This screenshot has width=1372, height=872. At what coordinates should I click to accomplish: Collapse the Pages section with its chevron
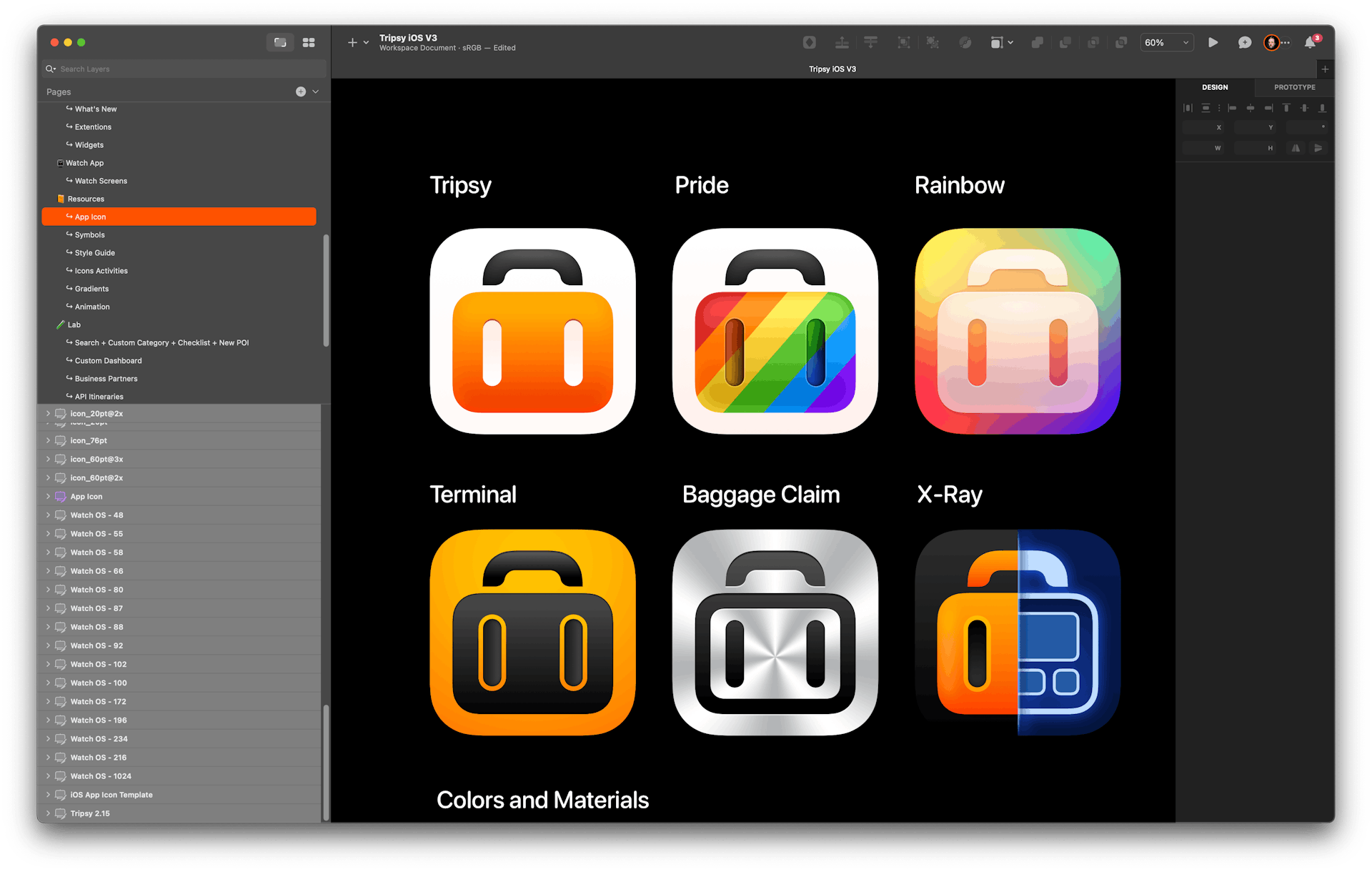click(315, 91)
